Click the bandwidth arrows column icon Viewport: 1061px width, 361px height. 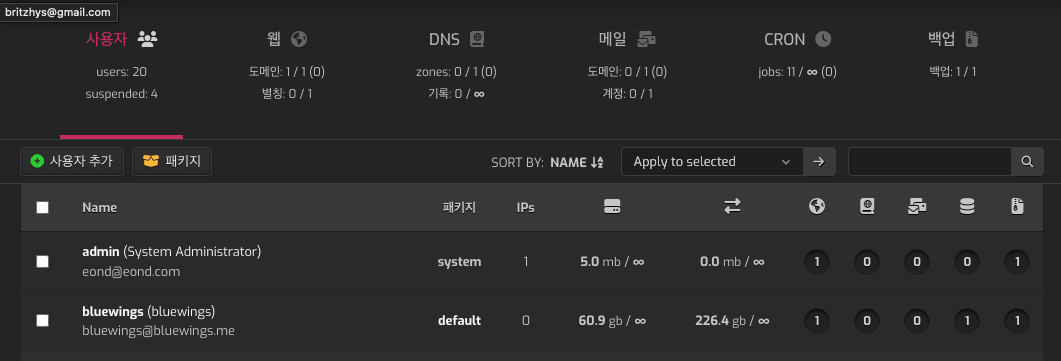732,208
